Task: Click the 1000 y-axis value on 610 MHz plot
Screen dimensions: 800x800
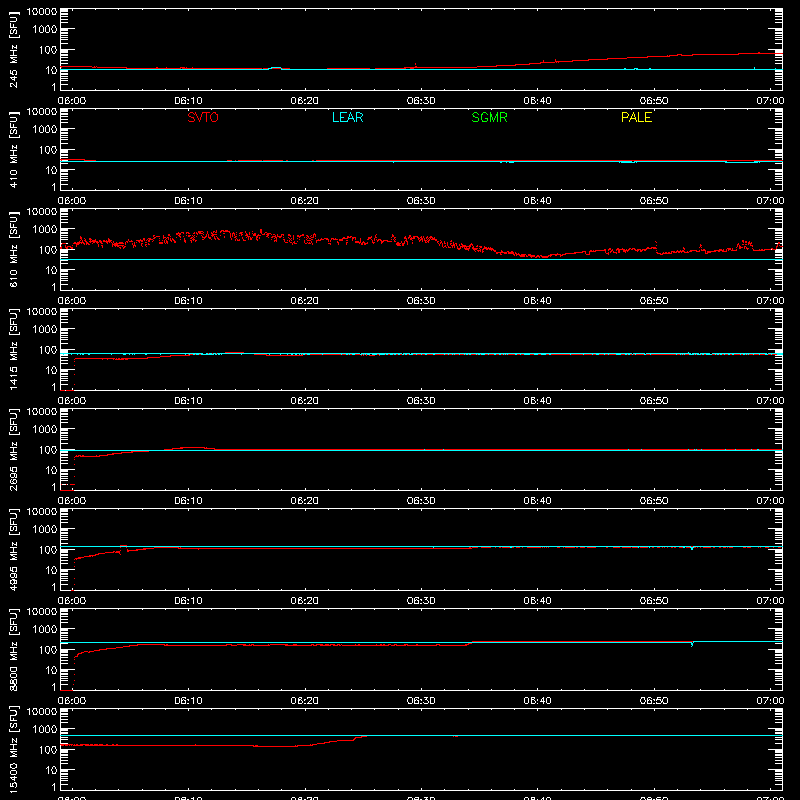Action: pyautogui.click(x=45, y=230)
